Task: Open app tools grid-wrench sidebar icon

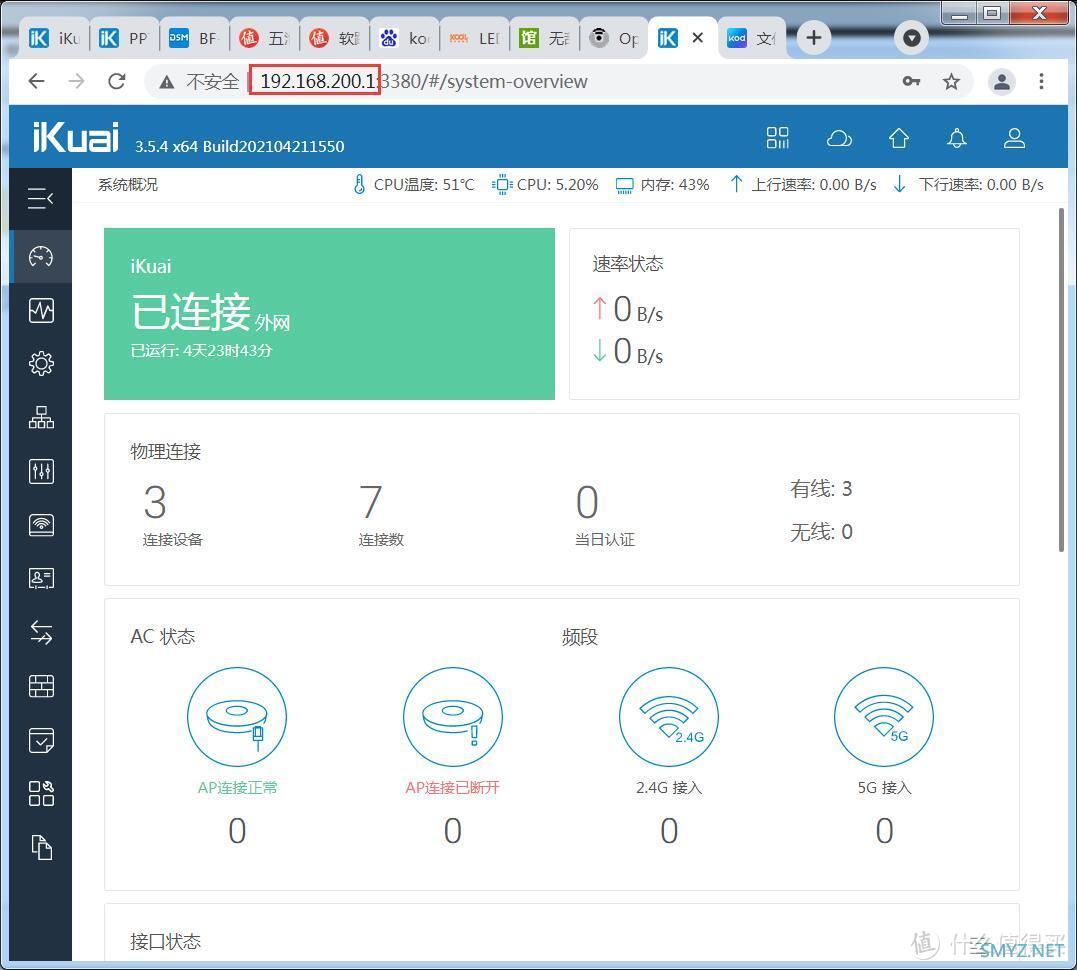Action: 41,793
